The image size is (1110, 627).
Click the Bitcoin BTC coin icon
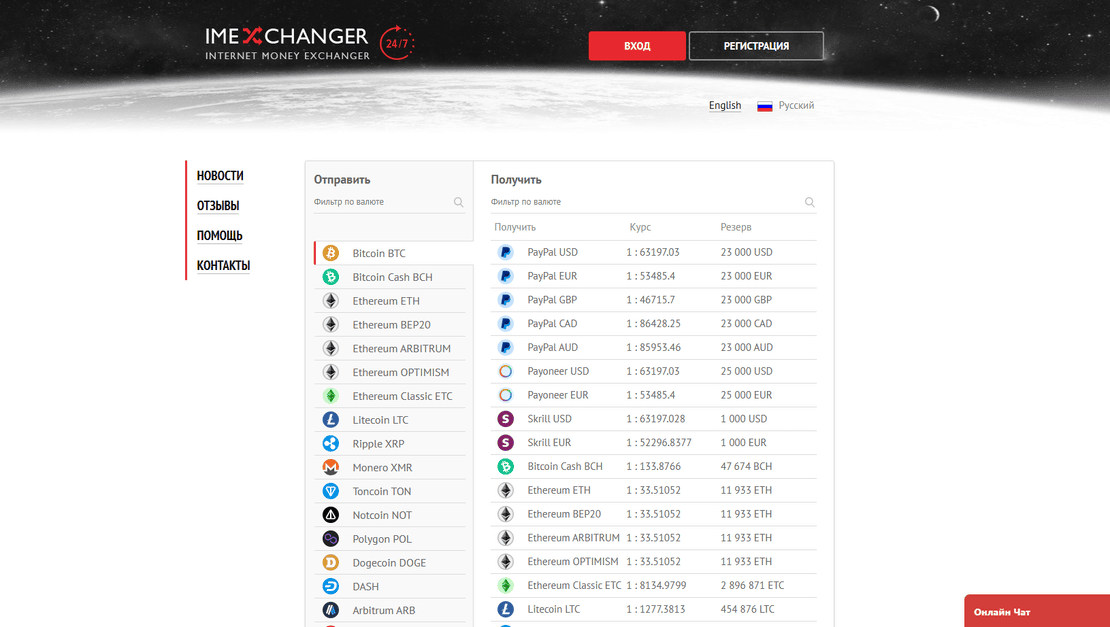[x=331, y=253]
